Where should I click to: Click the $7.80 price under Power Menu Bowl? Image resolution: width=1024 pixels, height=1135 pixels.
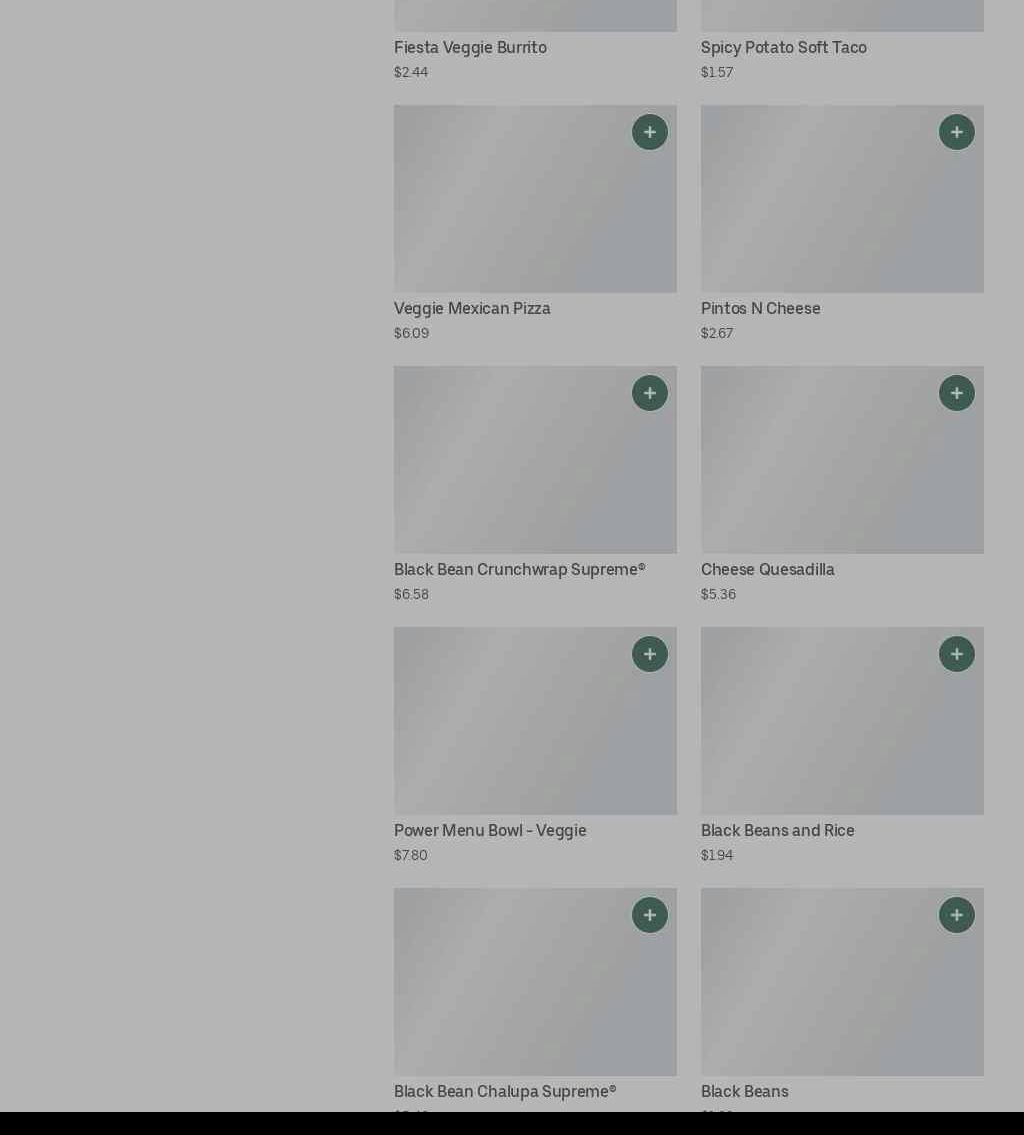(410, 856)
